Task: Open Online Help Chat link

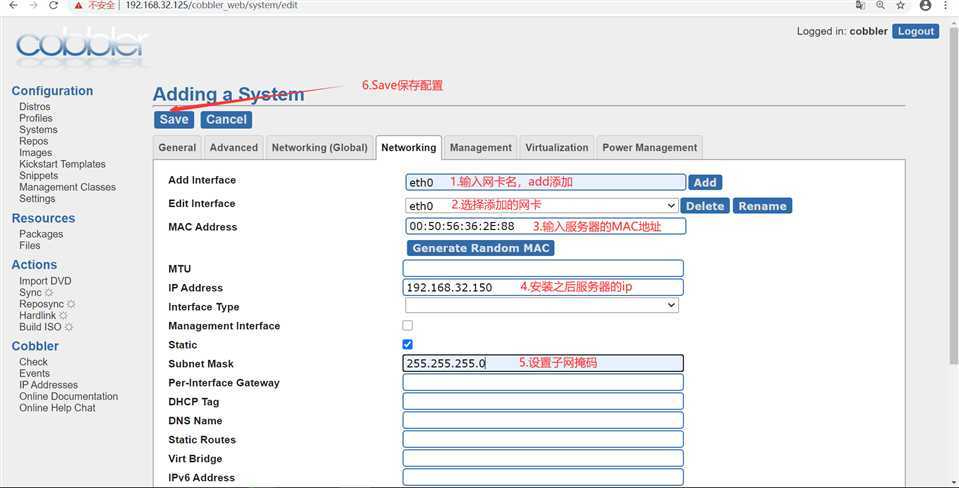Action: (x=57, y=408)
